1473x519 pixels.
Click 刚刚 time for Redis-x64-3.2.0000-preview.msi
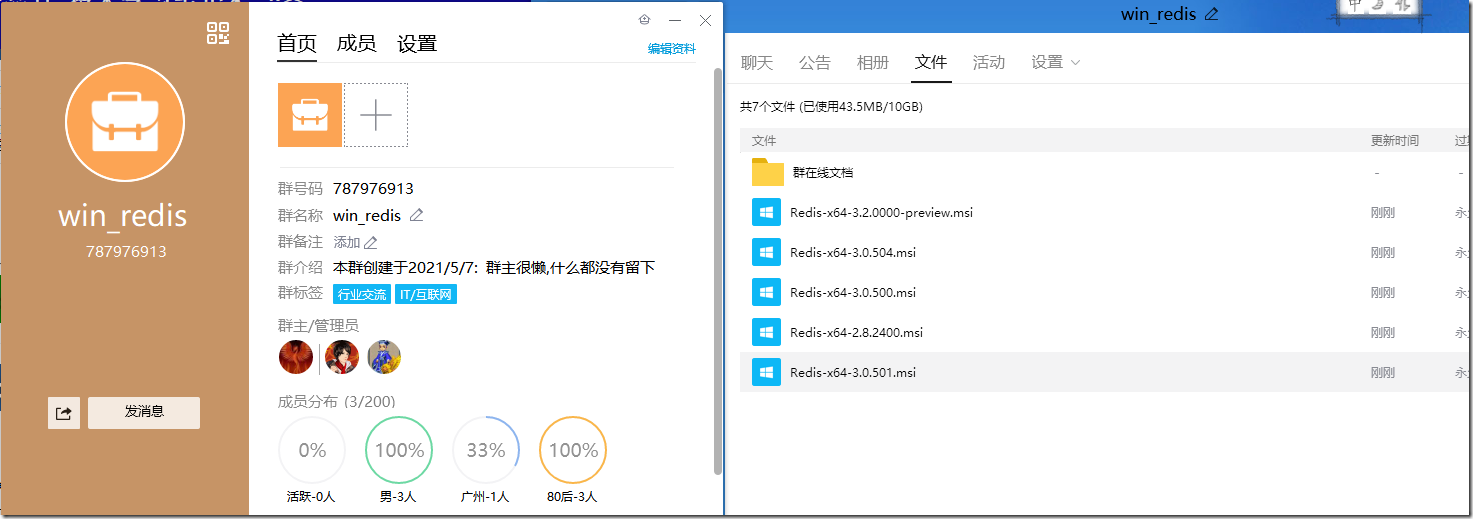click(x=1382, y=213)
